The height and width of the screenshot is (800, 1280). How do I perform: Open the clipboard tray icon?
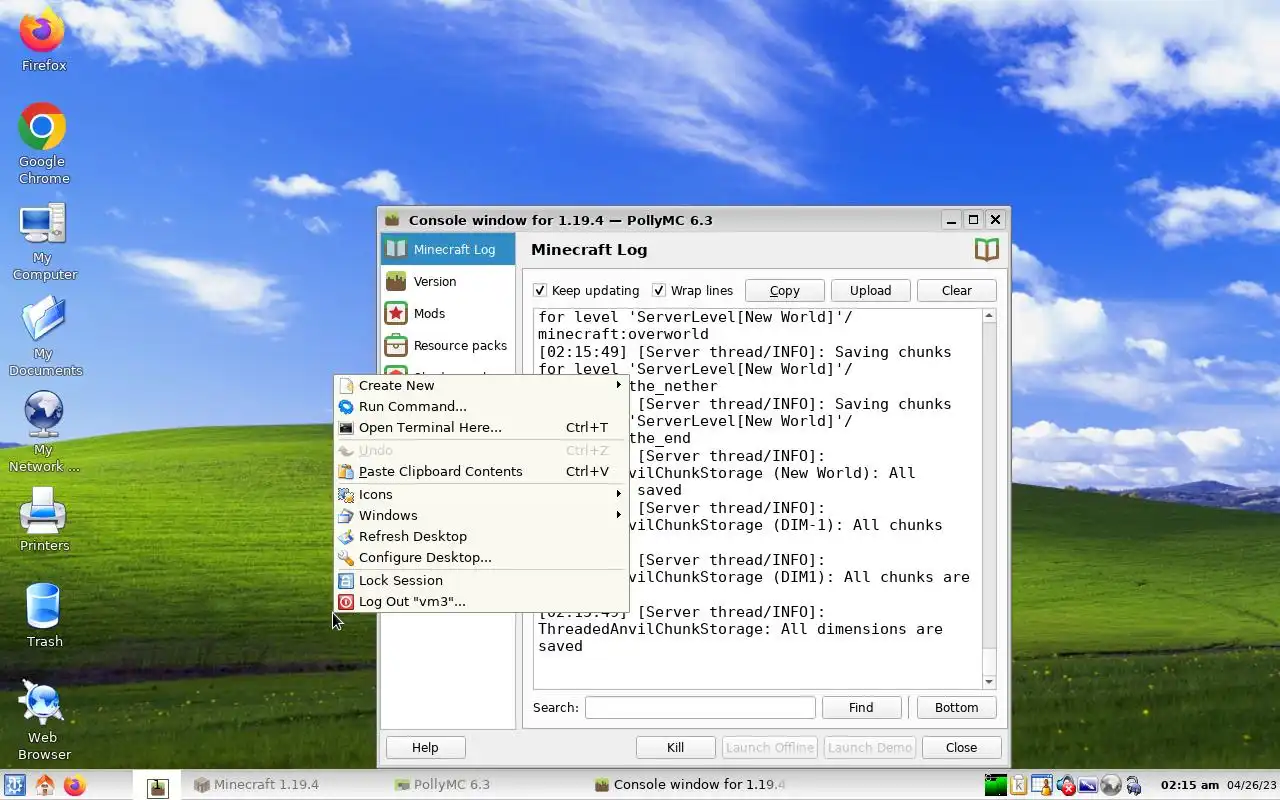pyautogui.click(x=1019, y=786)
